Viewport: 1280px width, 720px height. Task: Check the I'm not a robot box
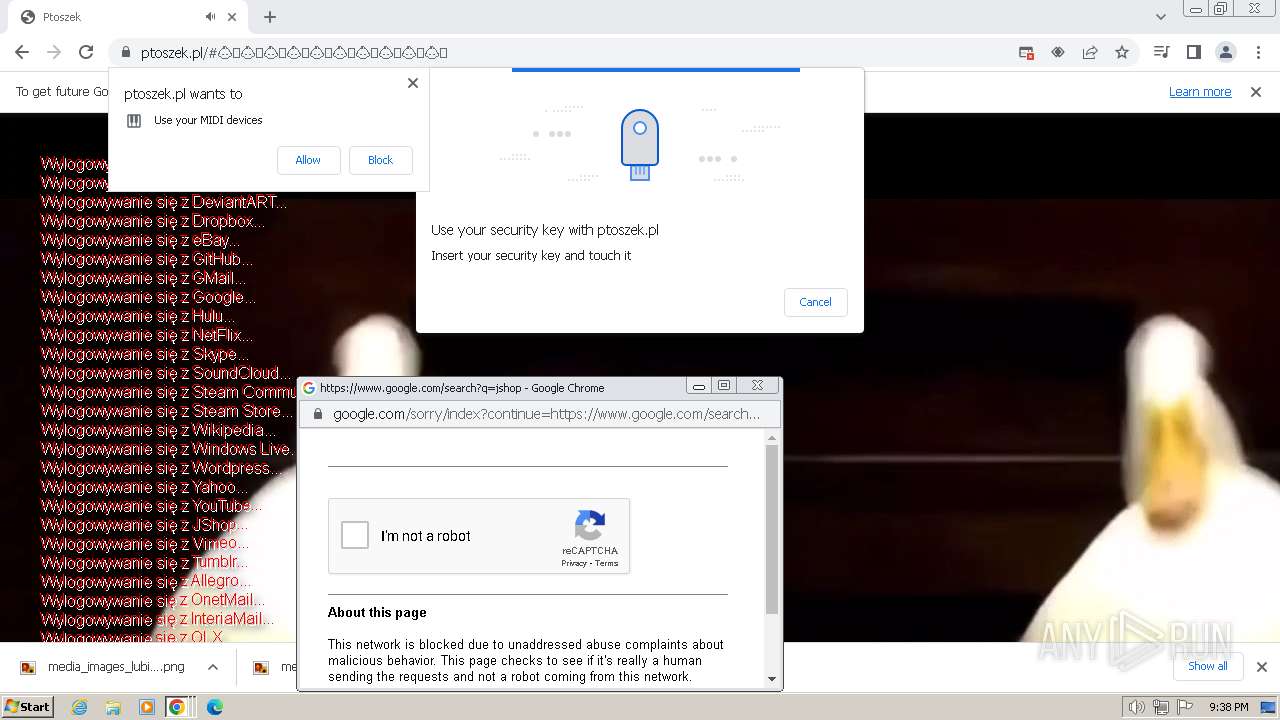pos(355,535)
